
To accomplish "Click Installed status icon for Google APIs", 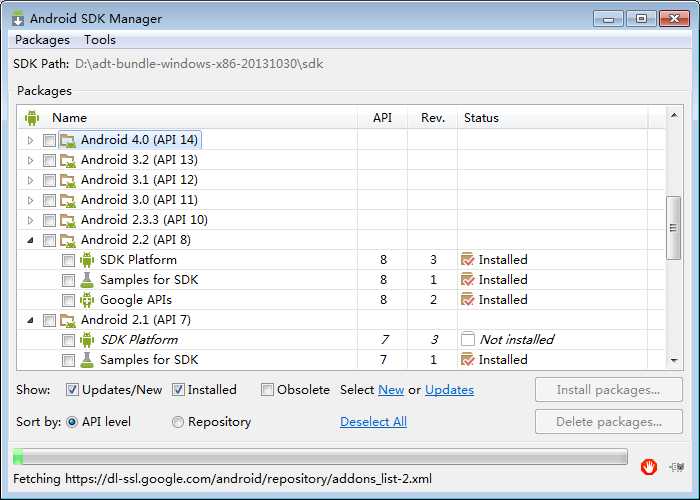I will (x=467, y=300).
